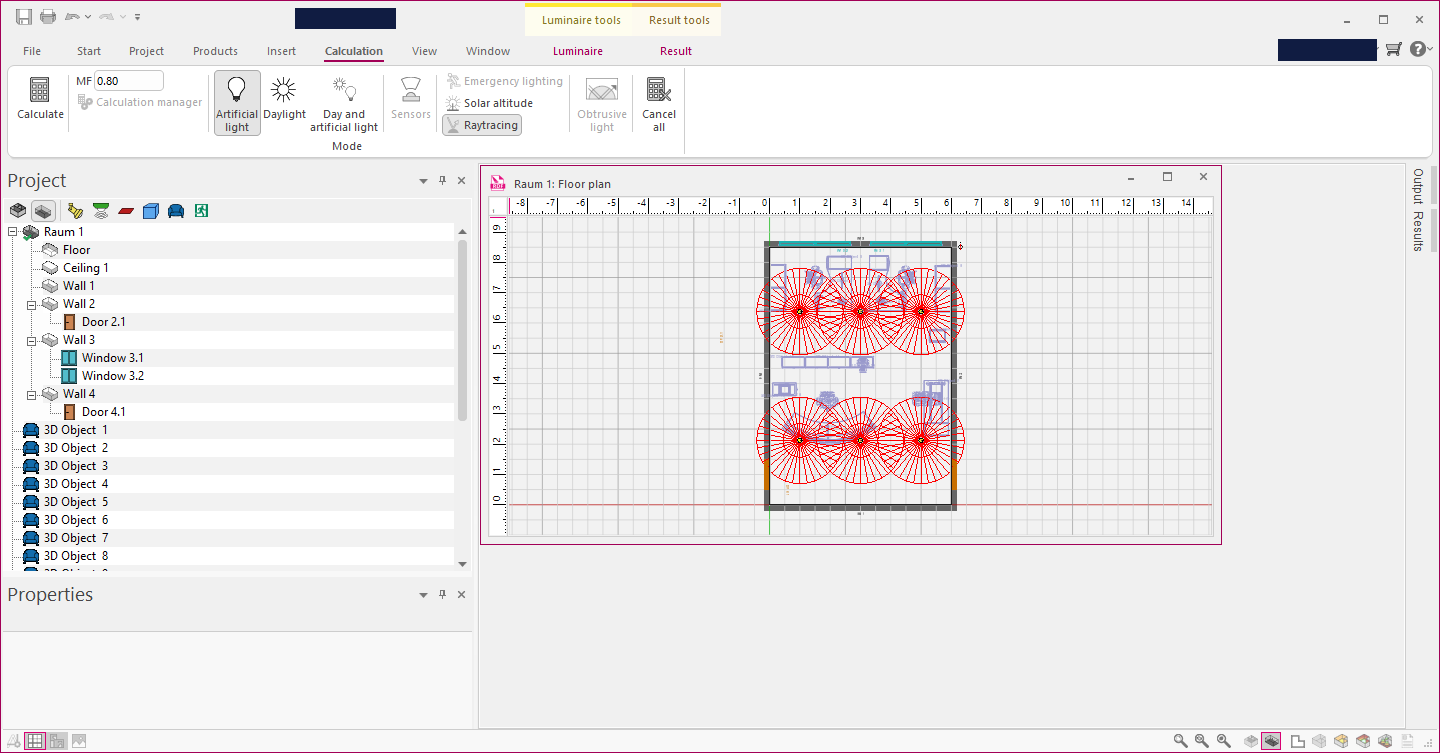Toggle the grid view icon in status bar
The width and height of the screenshot is (1440, 753).
point(35,741)
